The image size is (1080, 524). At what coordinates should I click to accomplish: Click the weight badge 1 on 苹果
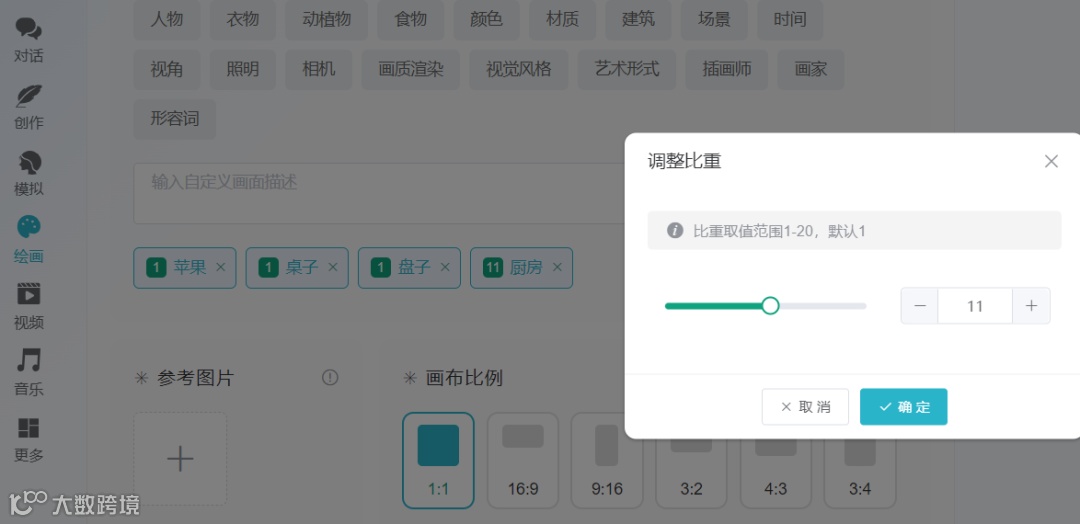[156, 267]
